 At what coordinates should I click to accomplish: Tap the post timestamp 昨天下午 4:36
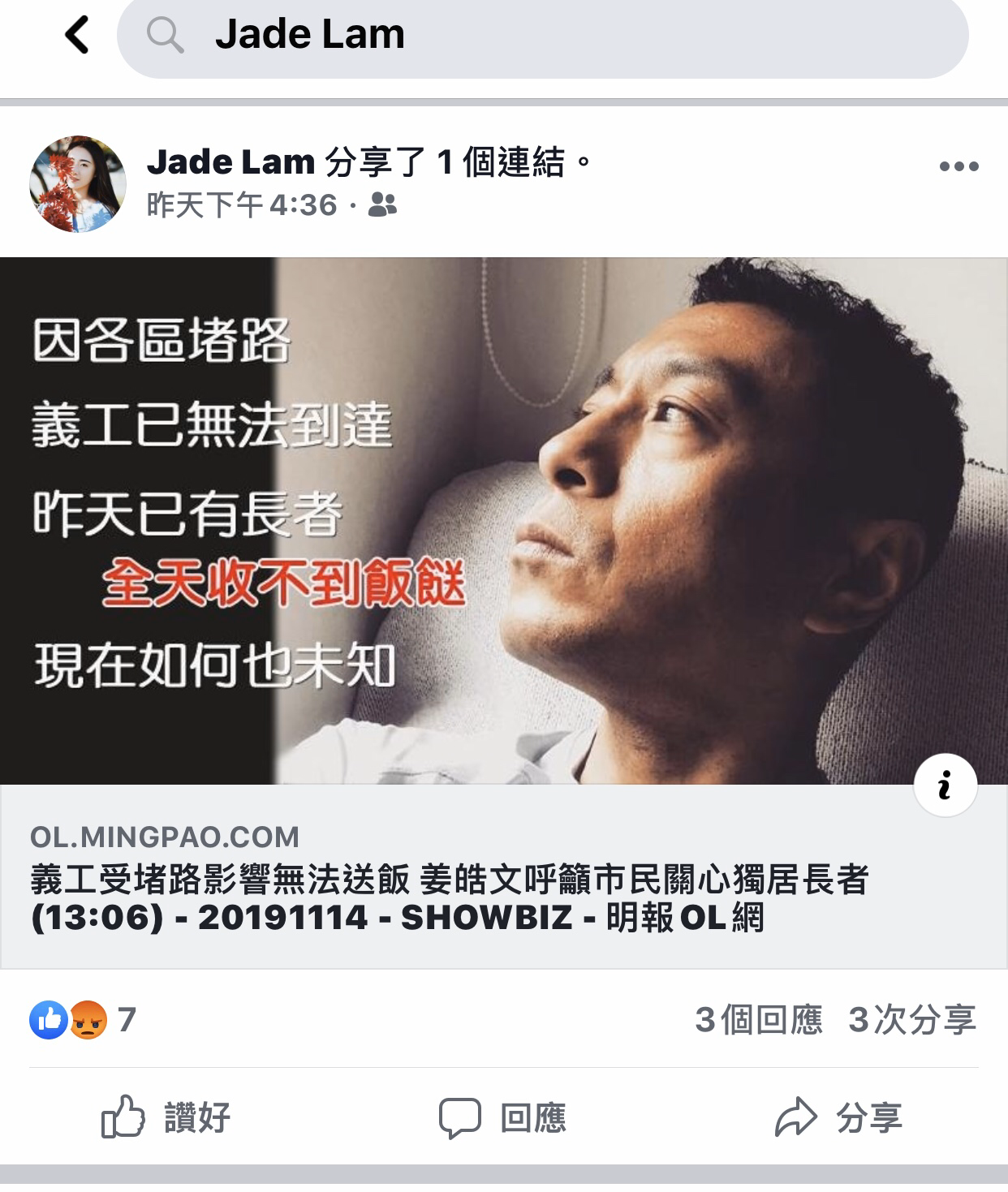tap(242, 204)
